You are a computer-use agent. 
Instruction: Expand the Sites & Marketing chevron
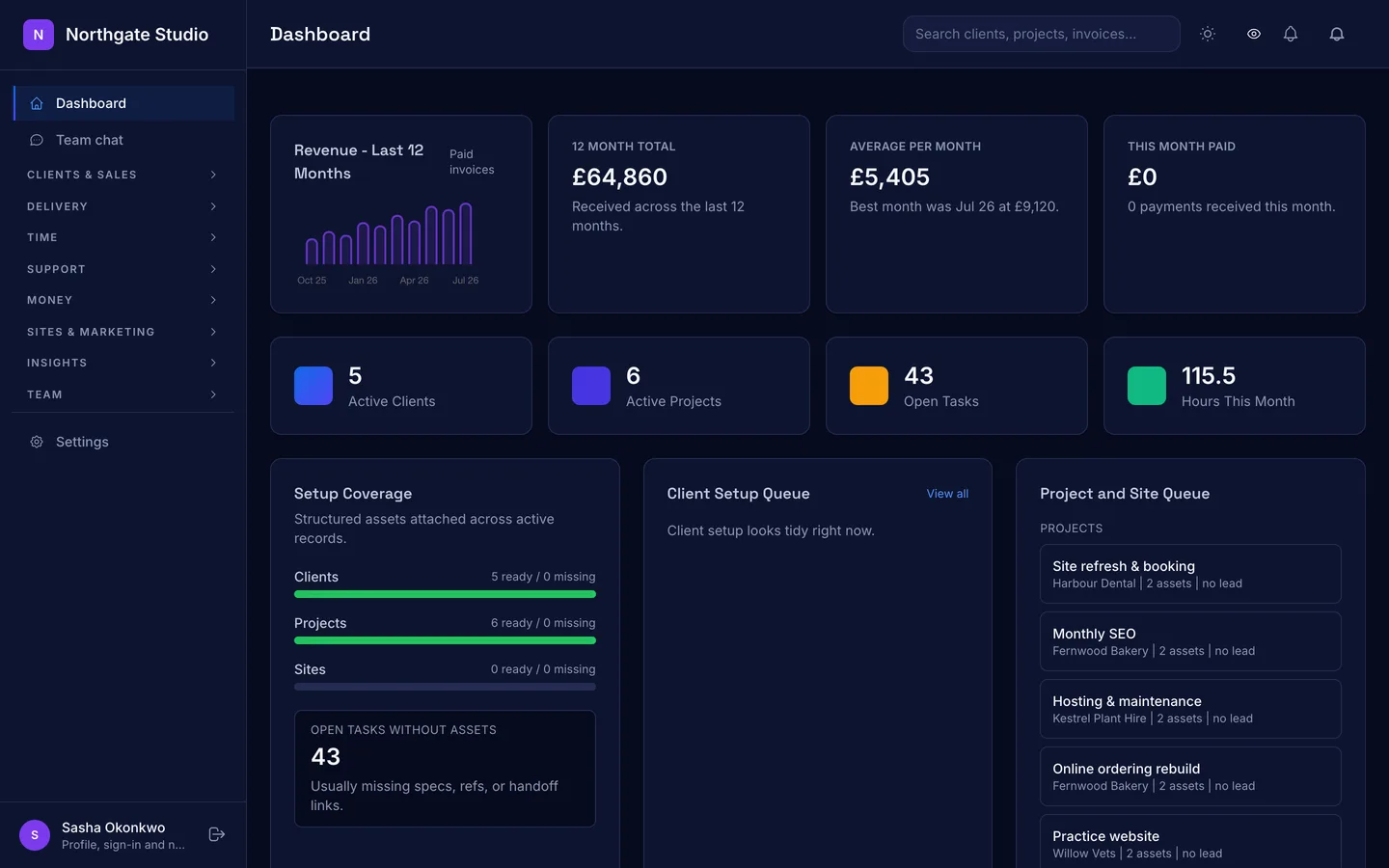[x=213, y=332]
